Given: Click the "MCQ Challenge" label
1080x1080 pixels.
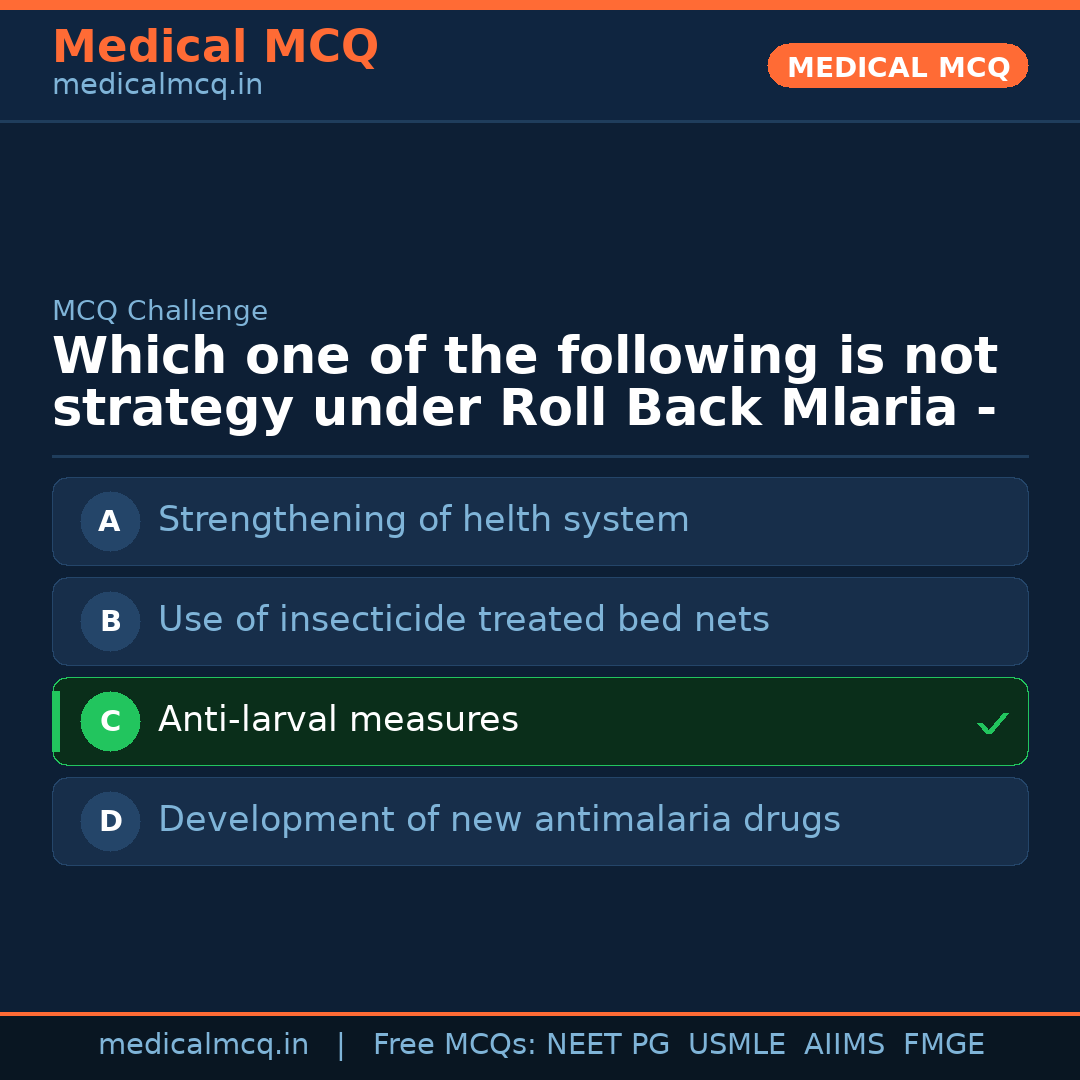Looking at the screenshot, I should 160,311.
